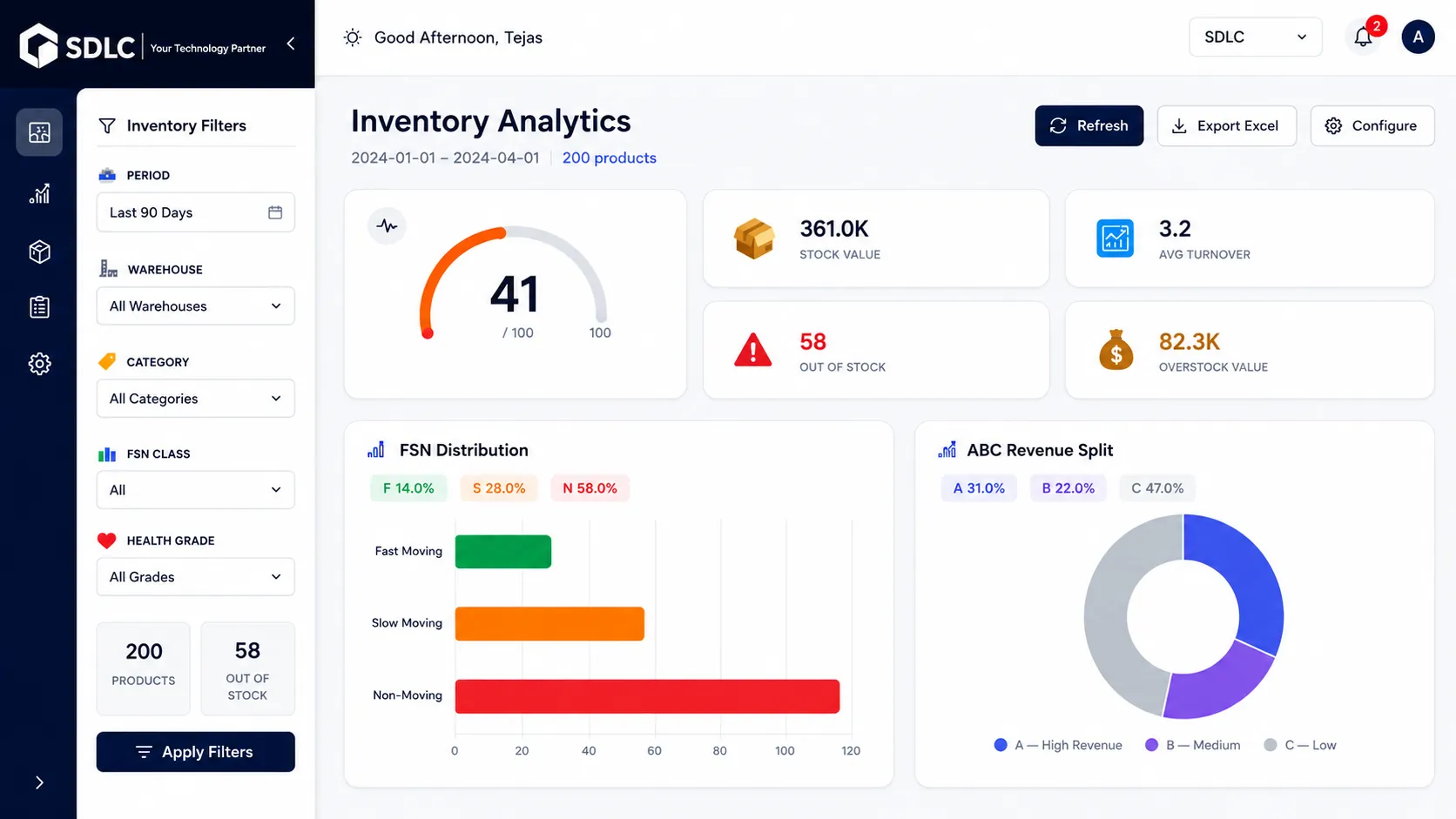Click the 200 Products summary tile

(x=144, y=668)
